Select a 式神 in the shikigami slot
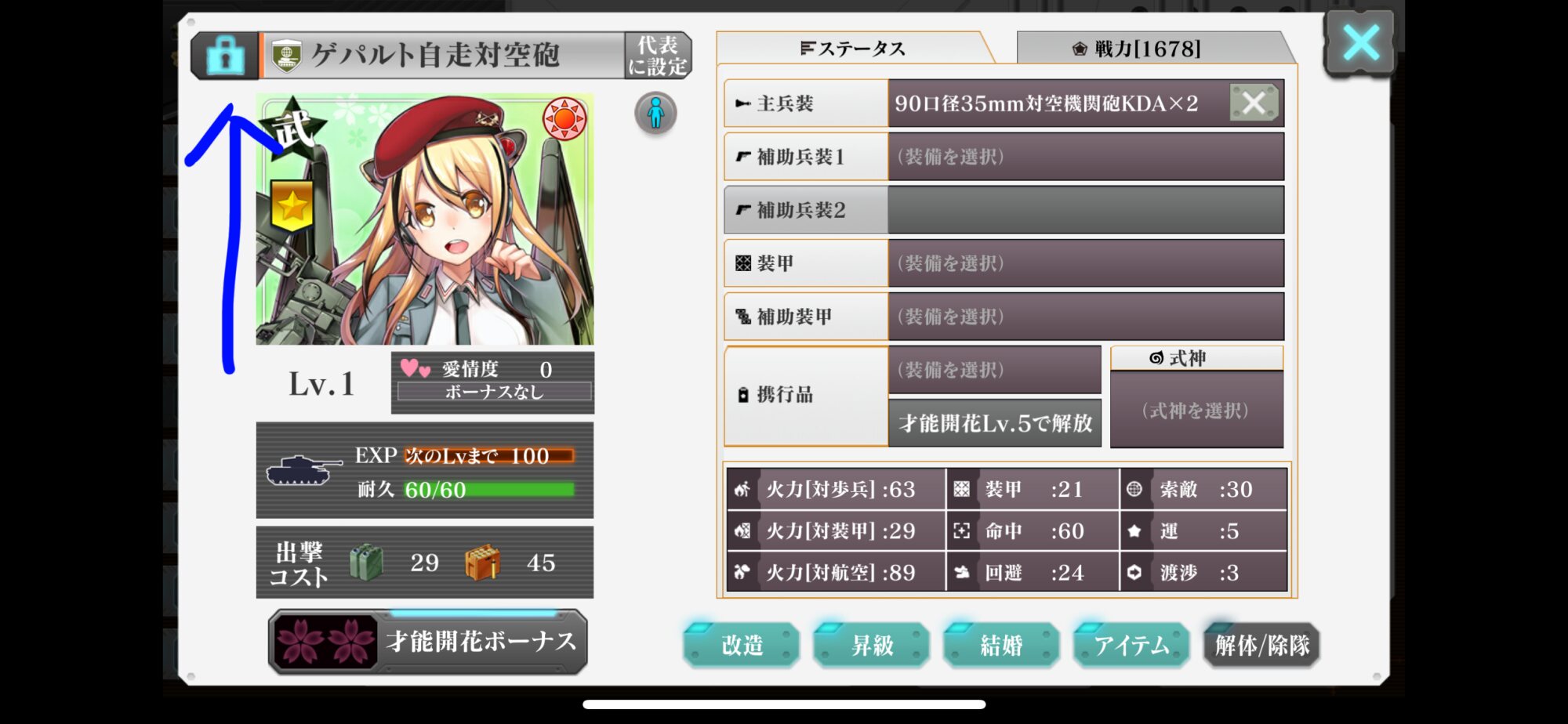This screenshot has width=1568, height=724. [x=1196, y=410]
